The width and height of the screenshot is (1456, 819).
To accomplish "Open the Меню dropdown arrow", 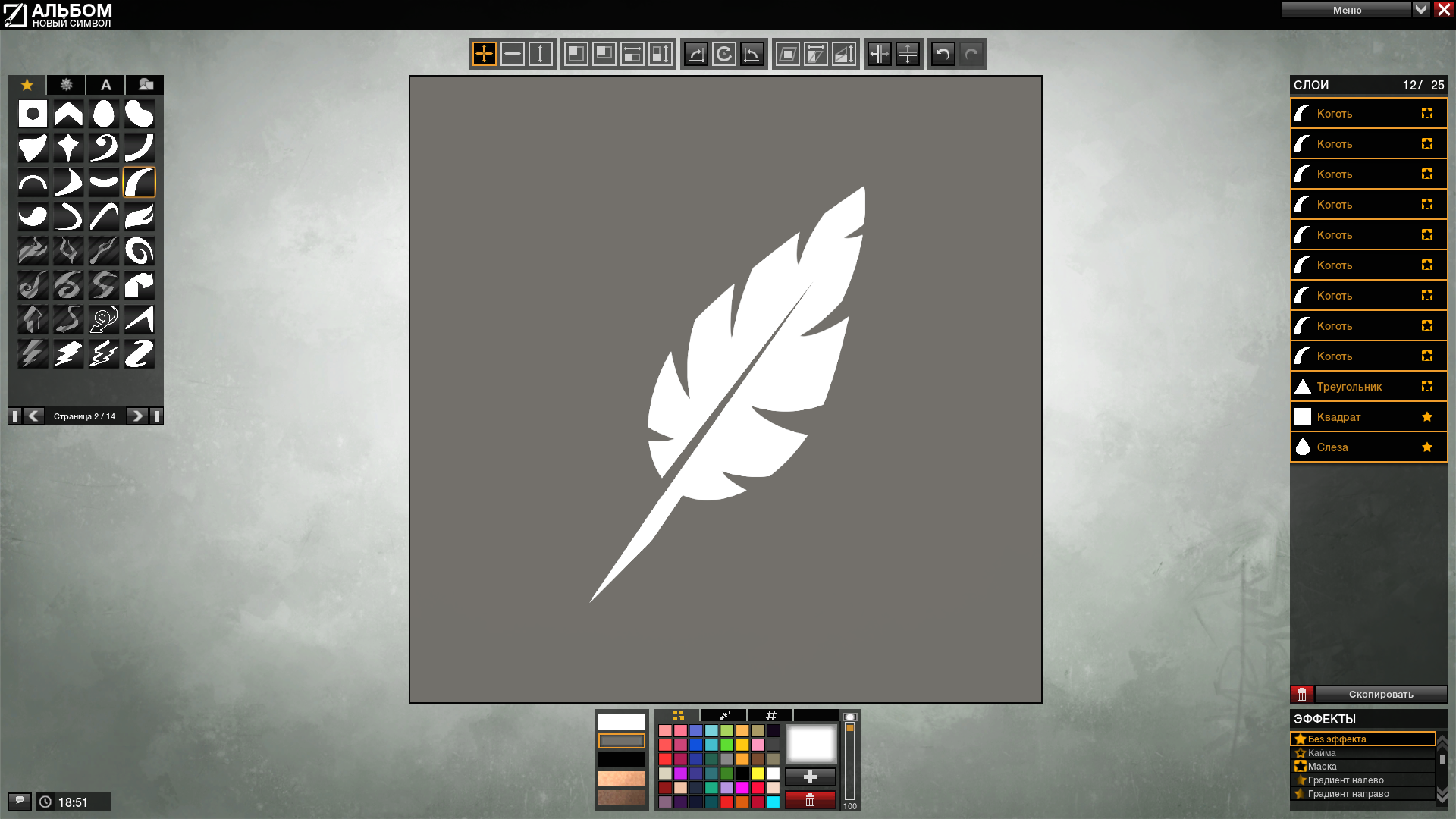I will coord(1421,9).
